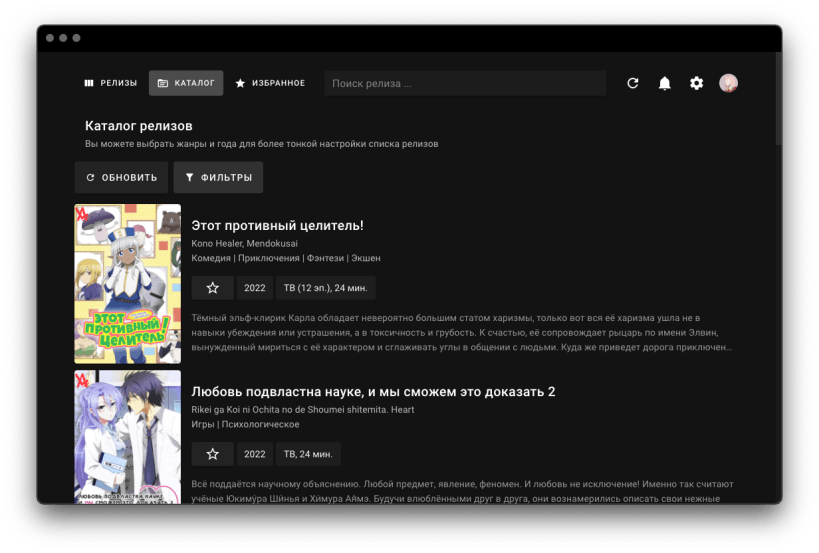Click description starting Тёмный эльф-клирик Карла
This screenshot has height=553, width=819.
pos(461,333)
